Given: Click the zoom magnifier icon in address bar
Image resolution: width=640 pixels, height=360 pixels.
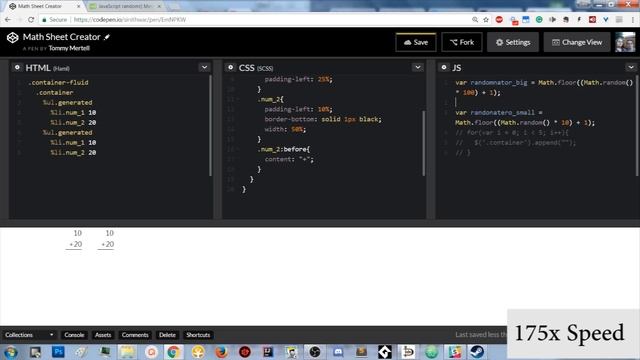Looking at the screenshot, I should click(x=475, y=19).
